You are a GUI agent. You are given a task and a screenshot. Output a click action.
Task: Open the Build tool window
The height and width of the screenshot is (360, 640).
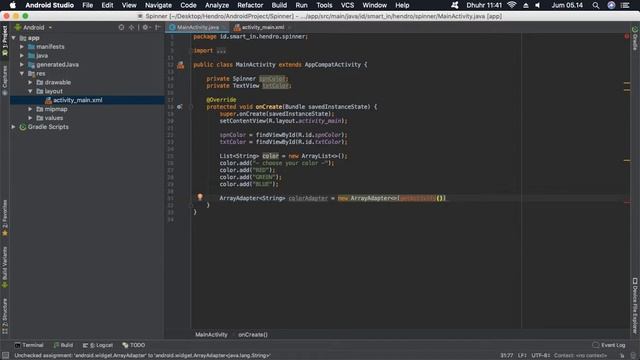coord(63,345)
